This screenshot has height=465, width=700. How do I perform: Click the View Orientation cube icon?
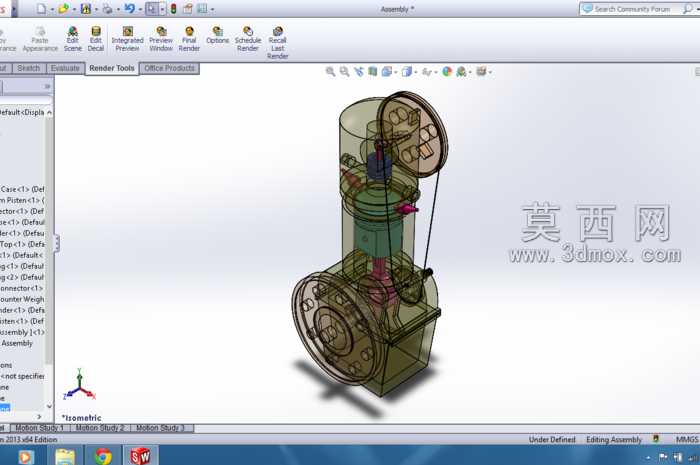[387, 71]
